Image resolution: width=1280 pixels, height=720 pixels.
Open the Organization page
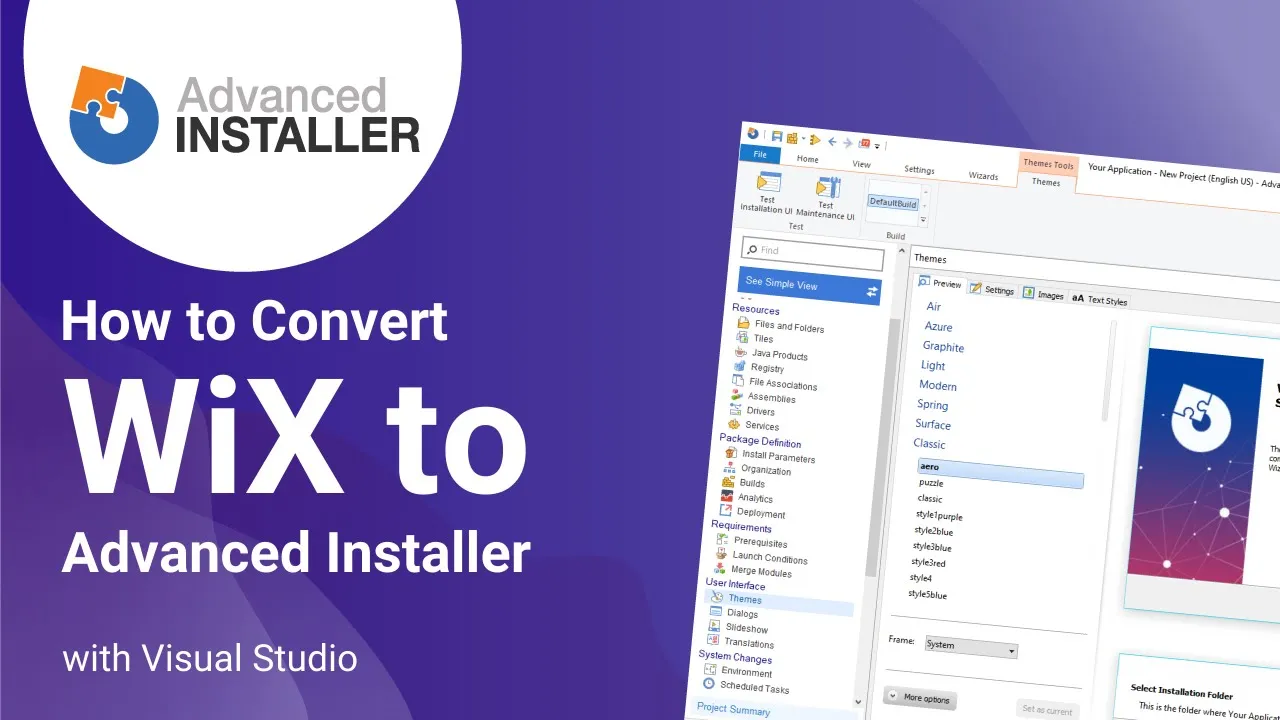757,469
